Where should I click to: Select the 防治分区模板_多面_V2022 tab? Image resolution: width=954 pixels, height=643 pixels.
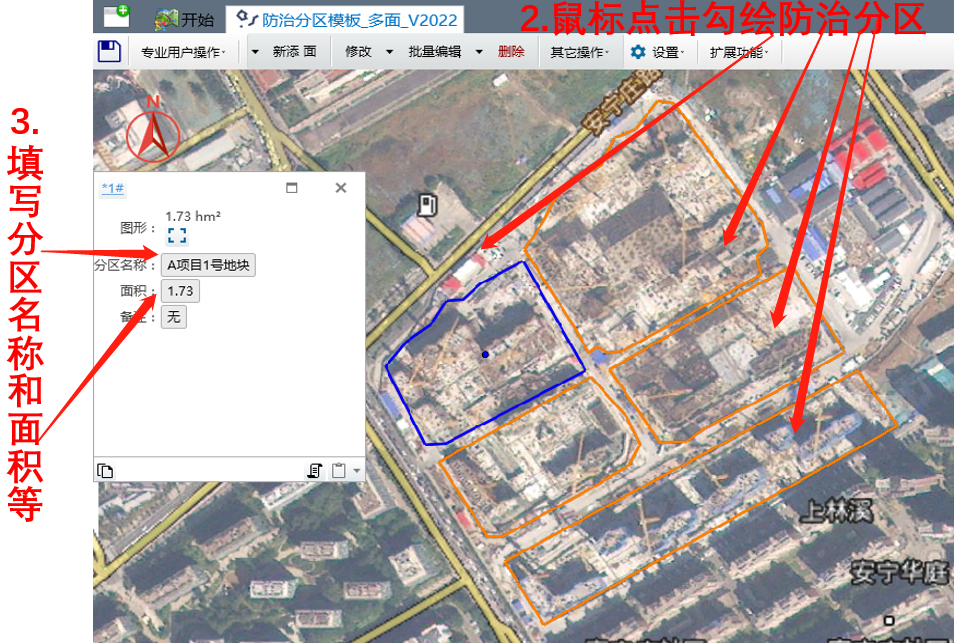(x=346, y=20)
